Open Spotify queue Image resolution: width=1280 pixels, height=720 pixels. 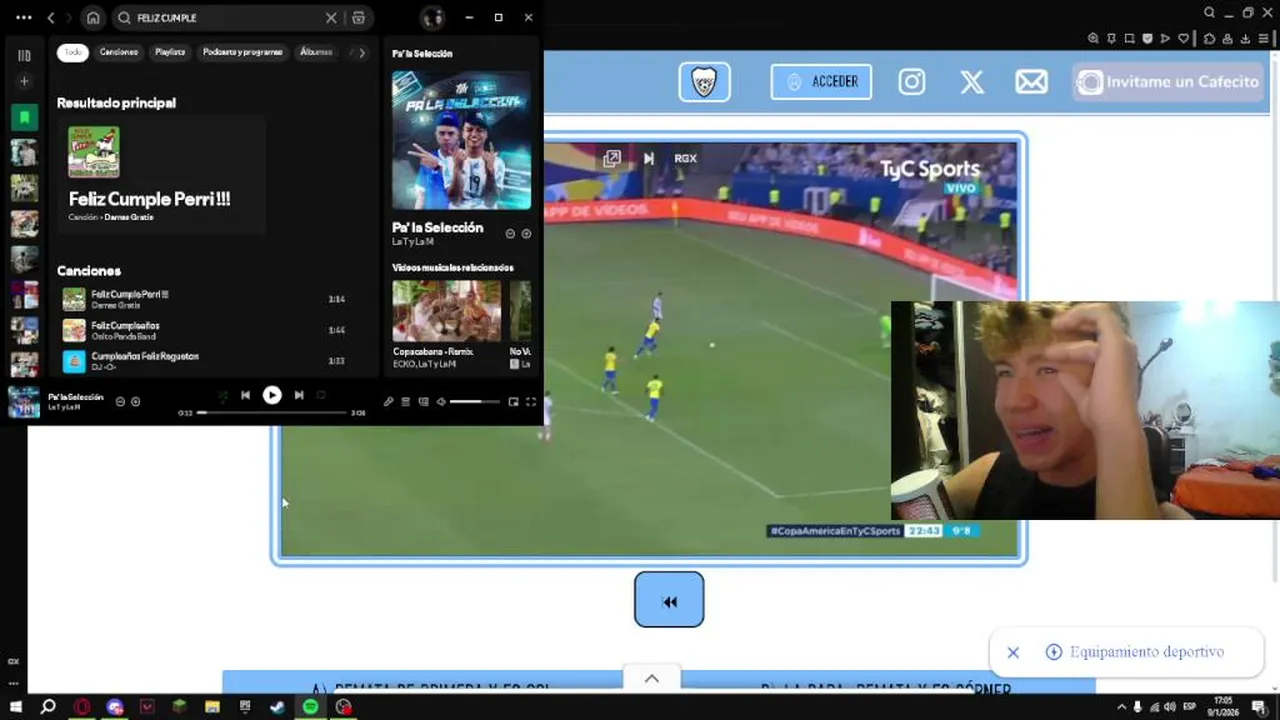pyautogui.click(x=405, y=402)
